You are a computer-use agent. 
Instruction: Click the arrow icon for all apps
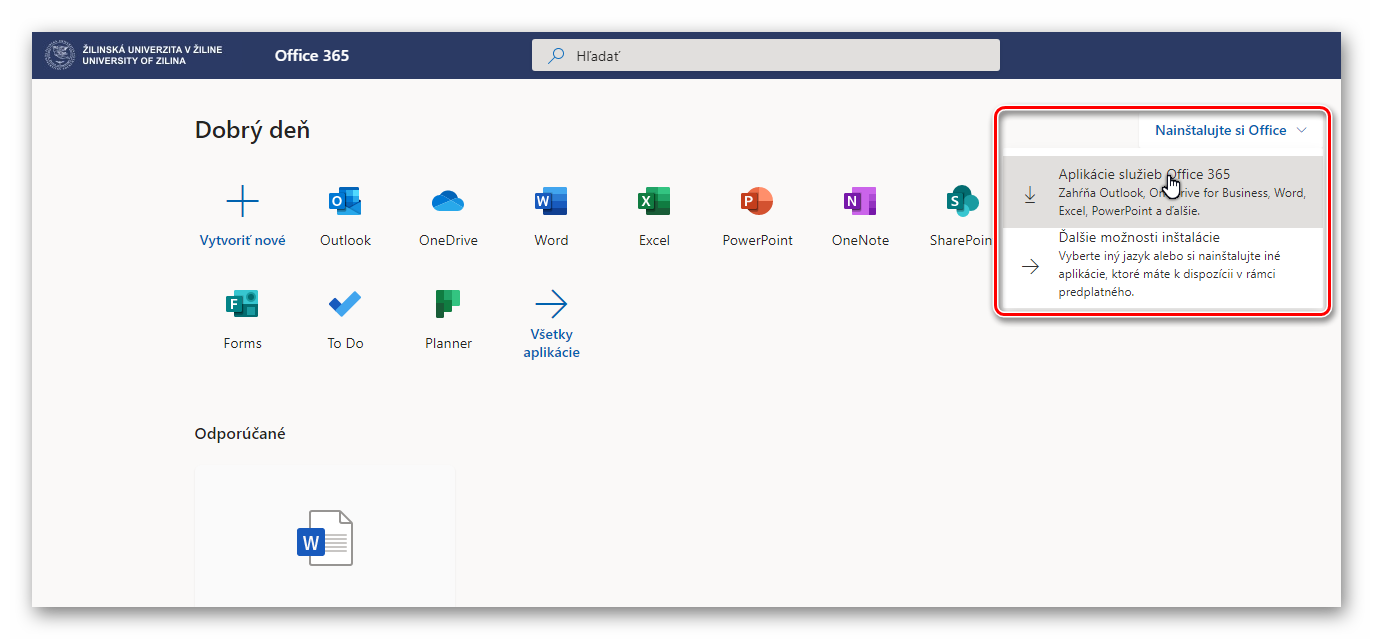551,304
